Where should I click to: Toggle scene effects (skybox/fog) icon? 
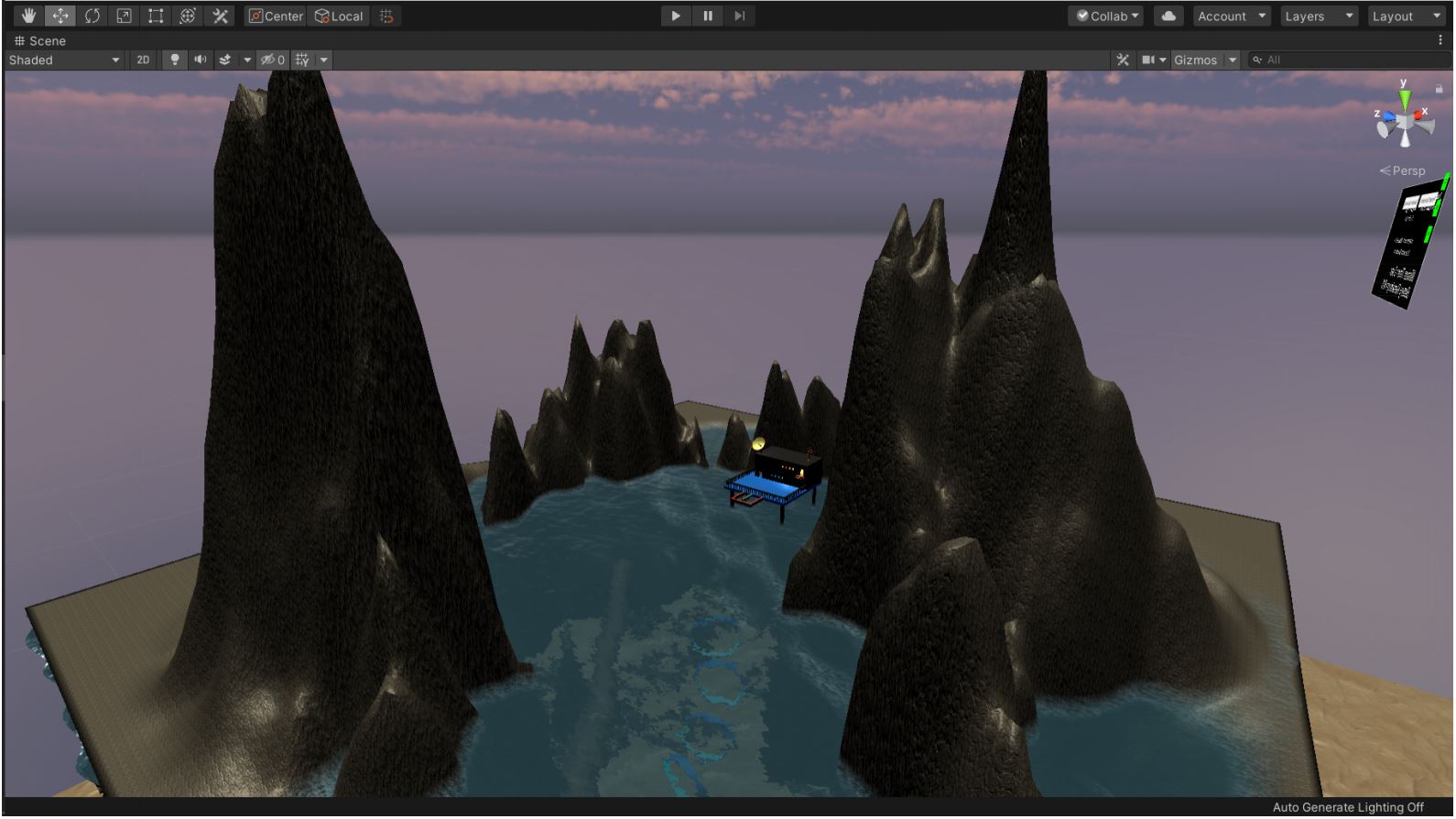(x=225, y=60)
